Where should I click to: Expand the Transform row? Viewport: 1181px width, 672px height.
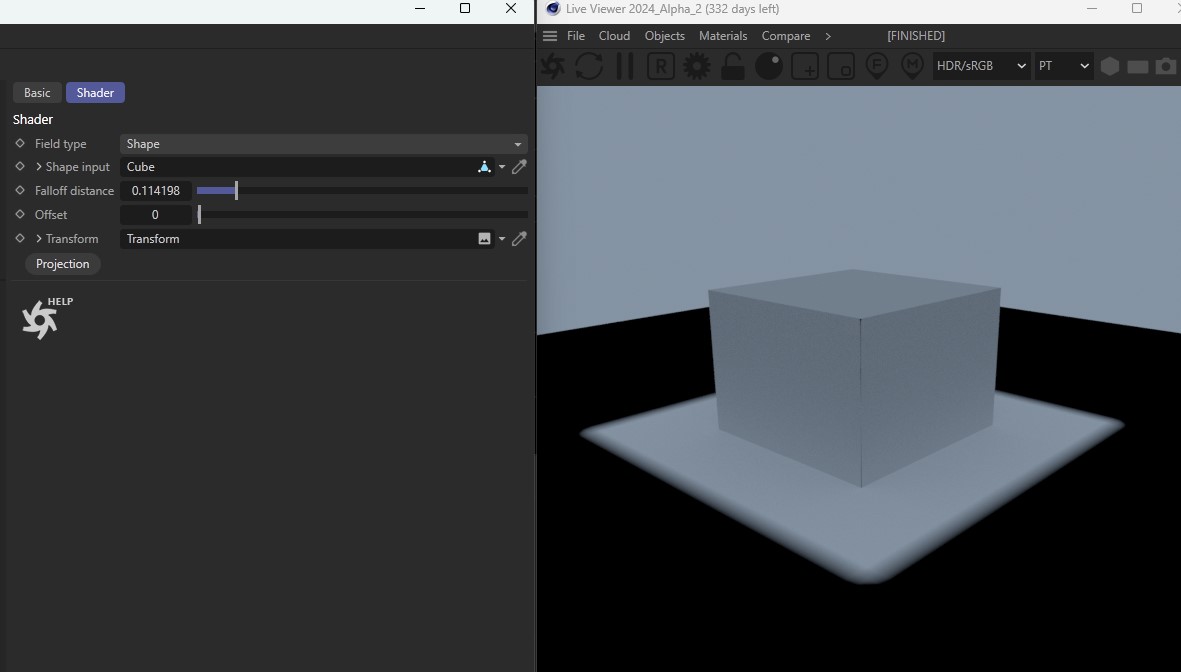pyautogui.click(x=39, y=239)
